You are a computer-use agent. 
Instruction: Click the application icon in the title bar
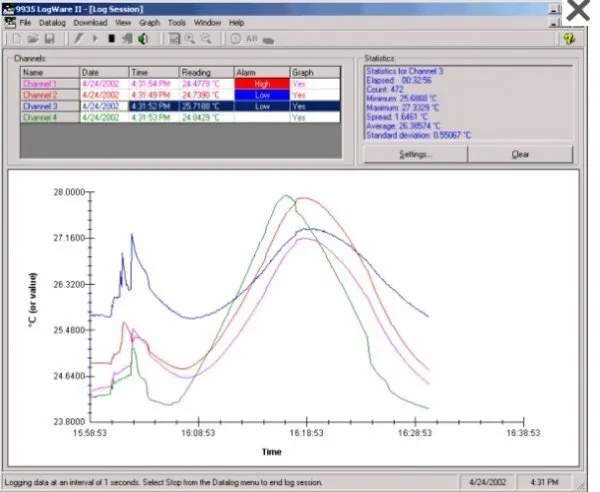8,9
